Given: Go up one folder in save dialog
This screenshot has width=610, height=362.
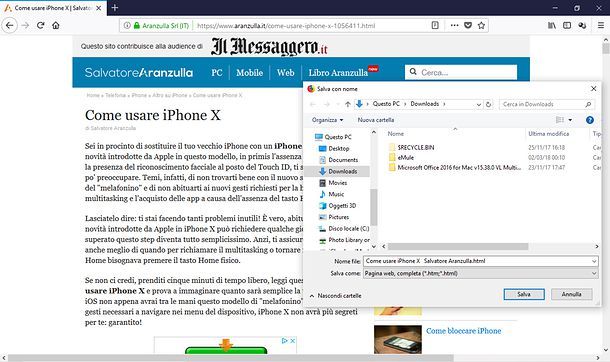Looking at the screenshot, I should point(348,104).
